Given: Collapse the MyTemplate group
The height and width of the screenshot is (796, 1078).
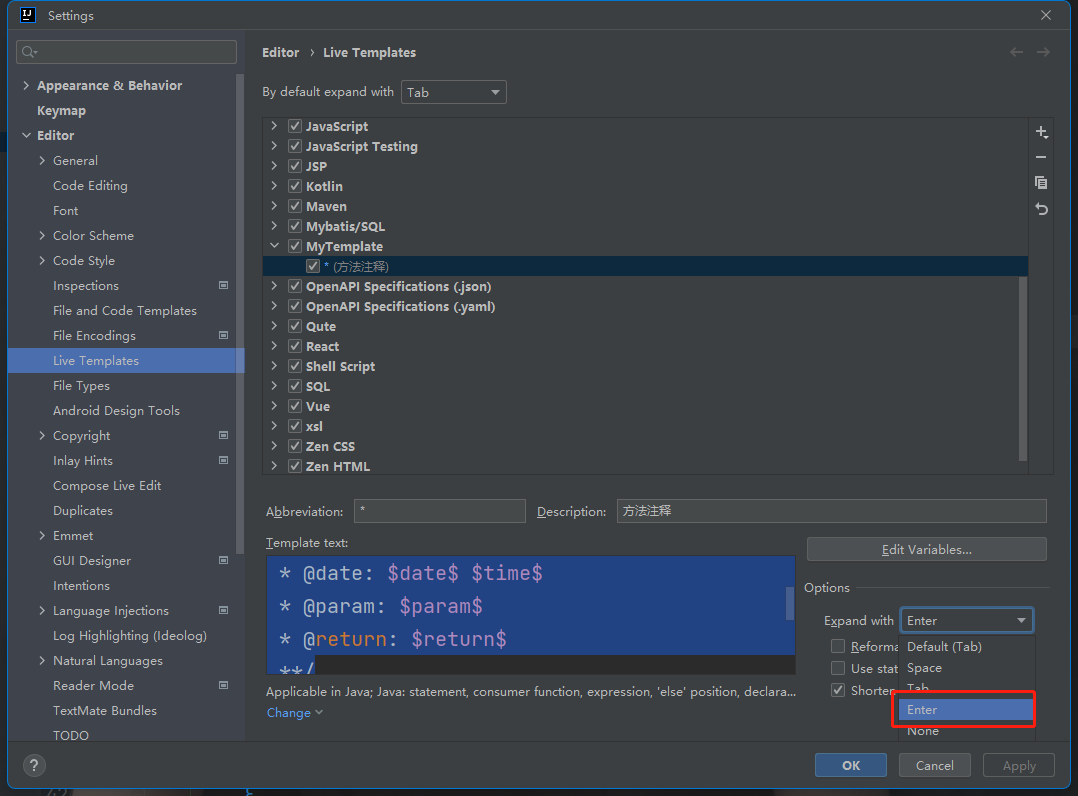Looking at the screenshot, I should pyautogui.click(x=274, y=245).
